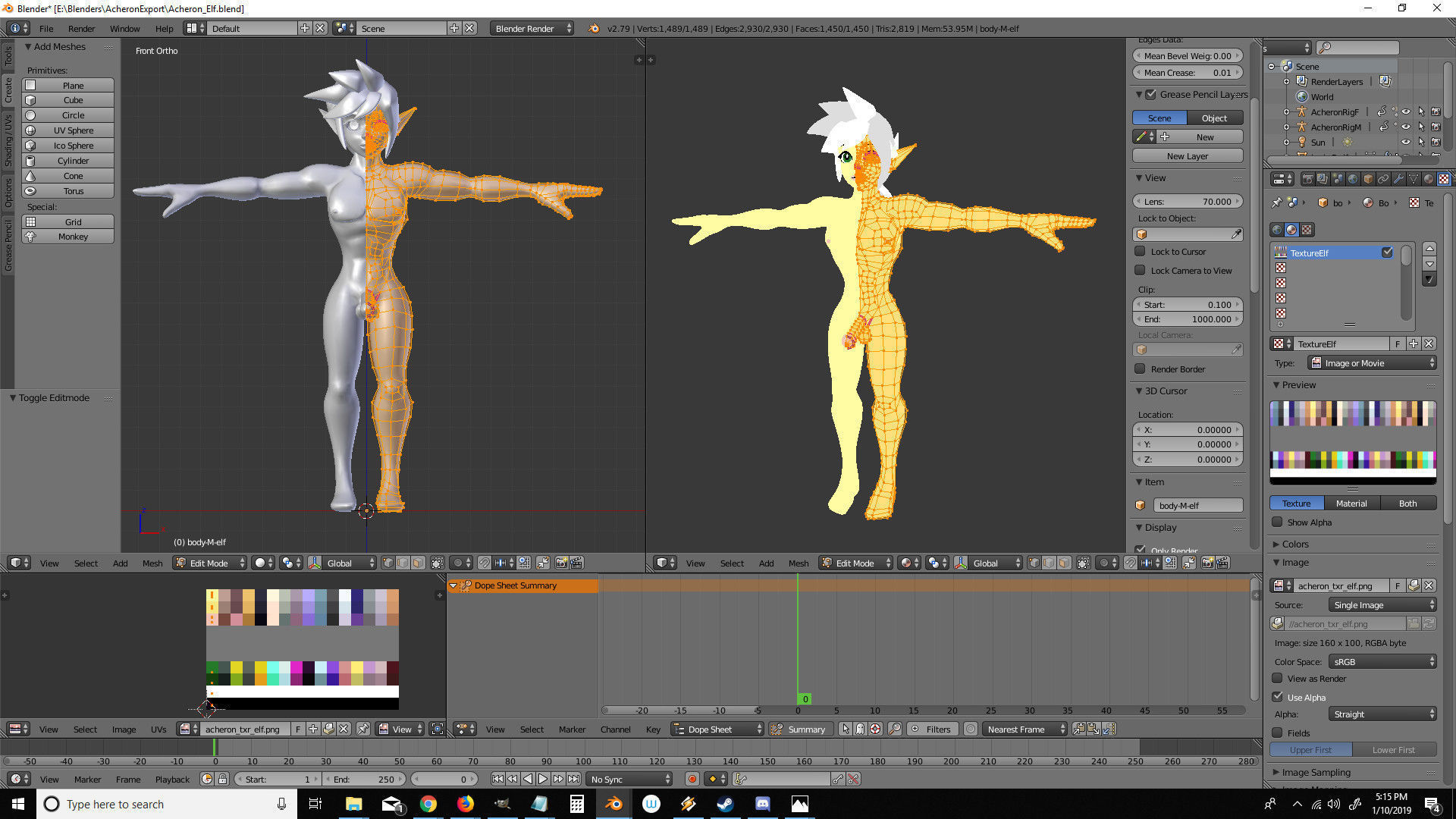
Task: Open the Render menu in top bar
Action: (81, 28)
